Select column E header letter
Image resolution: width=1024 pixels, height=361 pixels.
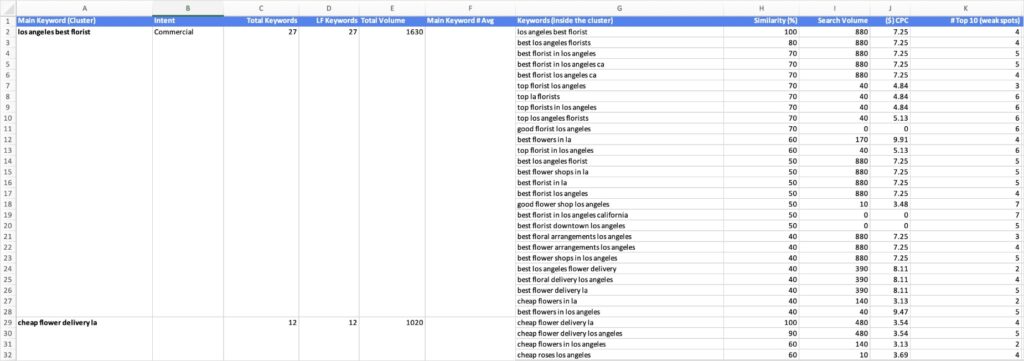392,8
